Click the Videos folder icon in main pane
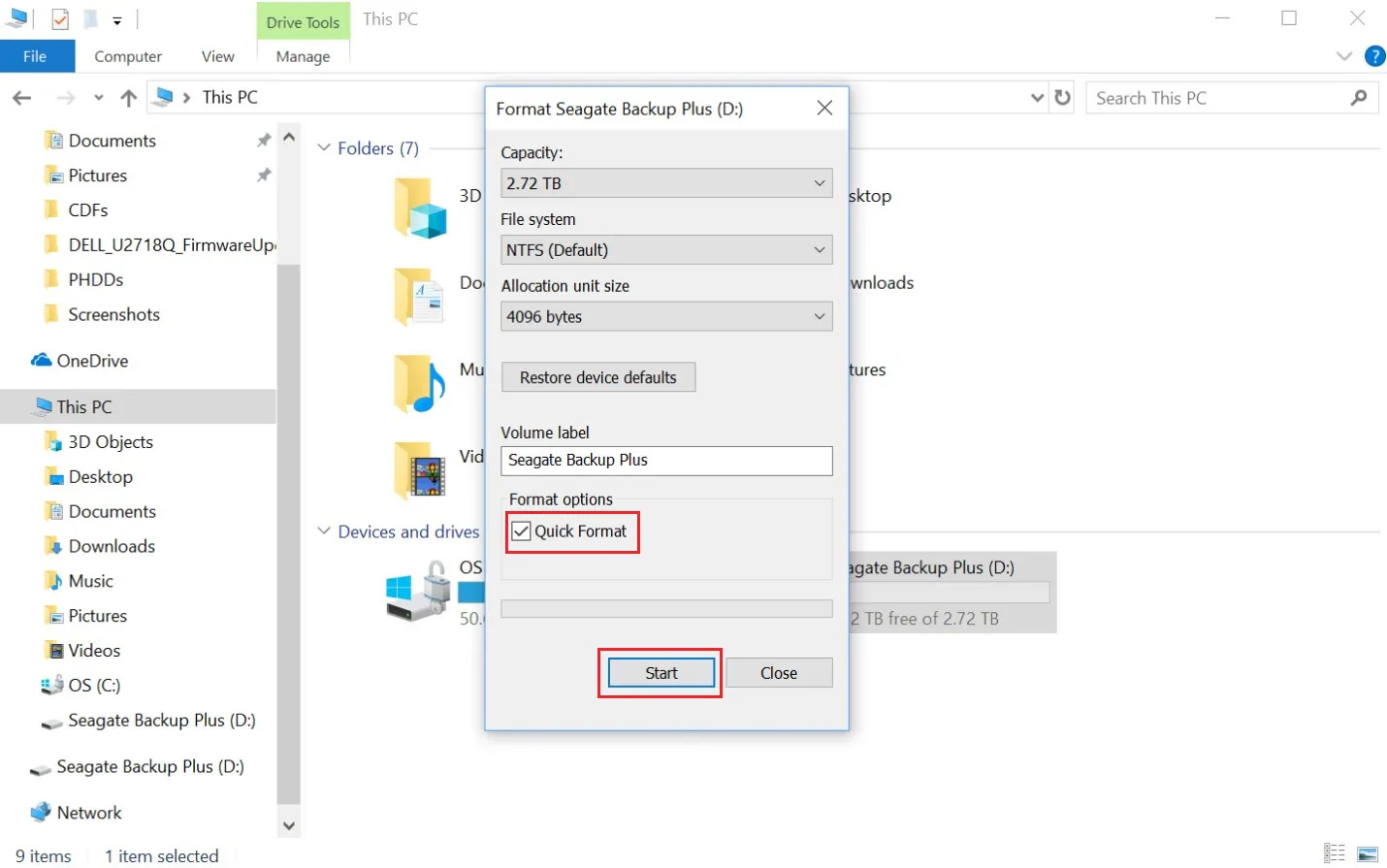Image resolution: width=1387 pixels, height=868 pixels. (x=419, y=470)
